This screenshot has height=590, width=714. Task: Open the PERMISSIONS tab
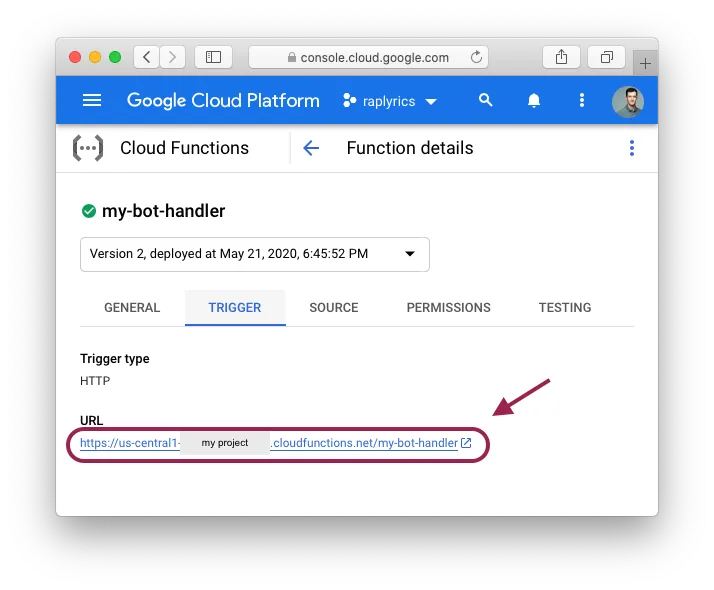[x=448, y=308]
